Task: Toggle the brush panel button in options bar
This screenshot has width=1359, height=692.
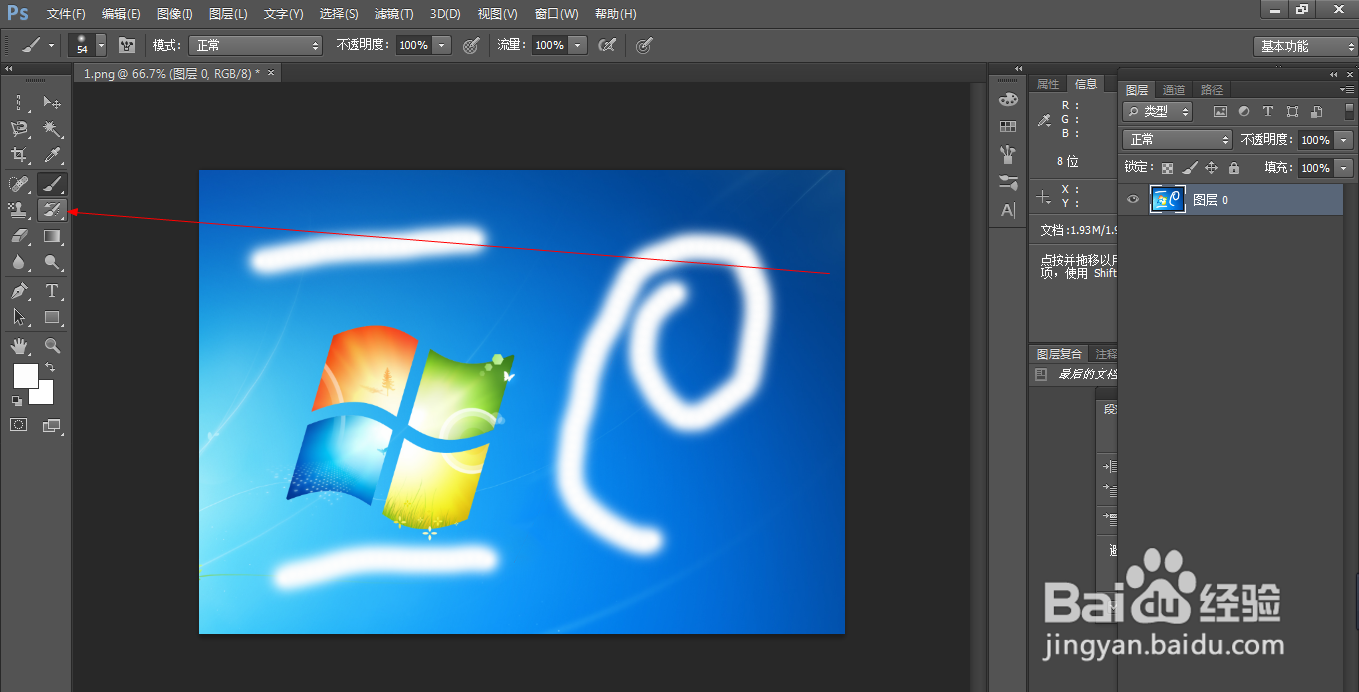Action: pos(127,45)
